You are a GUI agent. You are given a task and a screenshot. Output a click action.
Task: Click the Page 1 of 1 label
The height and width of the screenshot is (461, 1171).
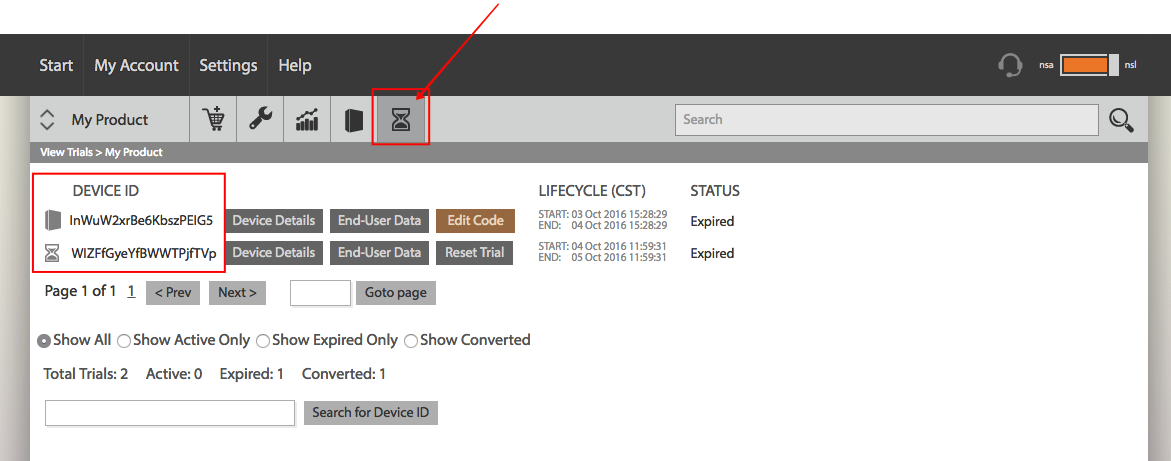tap(81, 291)
